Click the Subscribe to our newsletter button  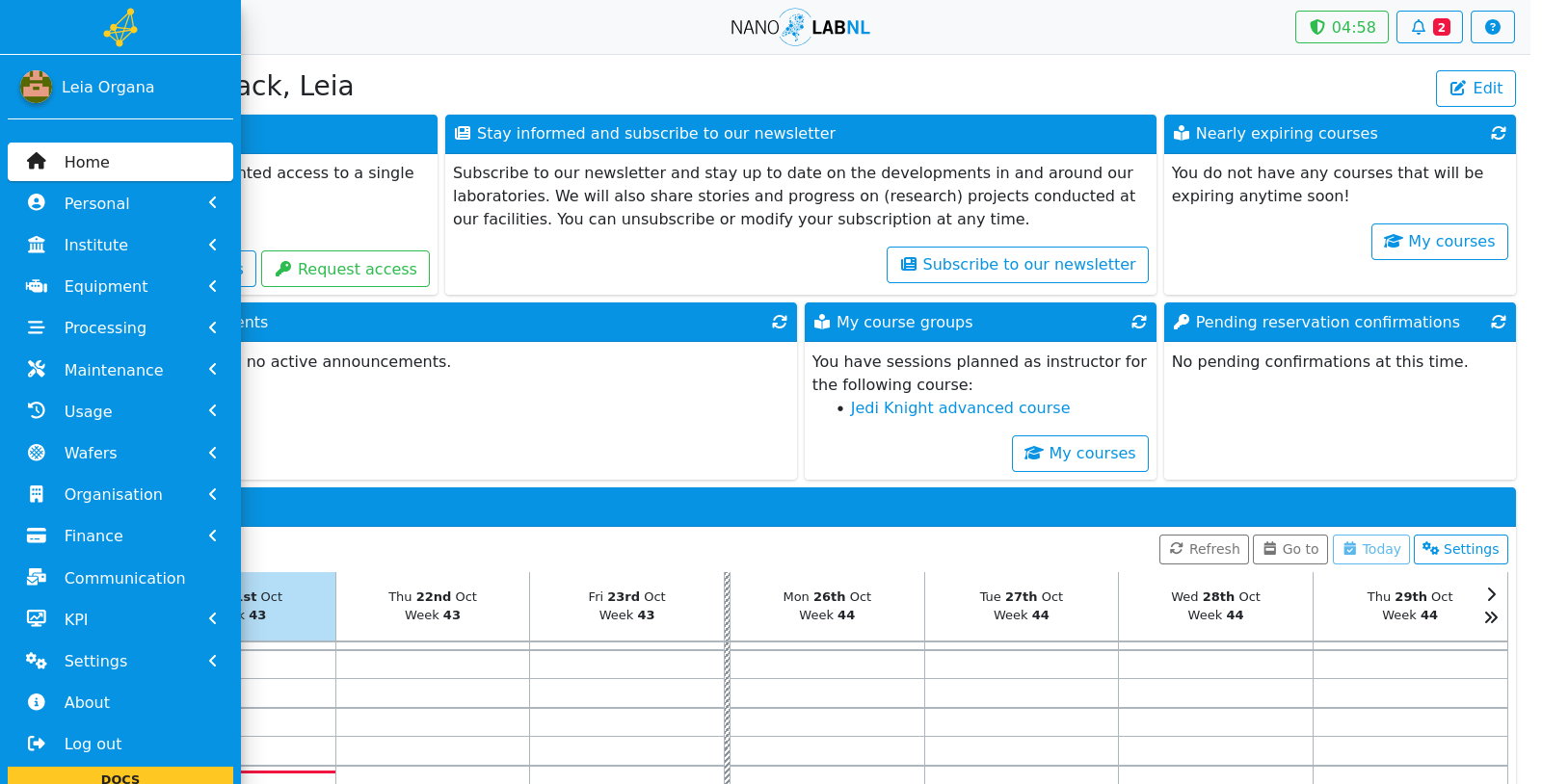pyautogui.click(x=1018, y=265)
